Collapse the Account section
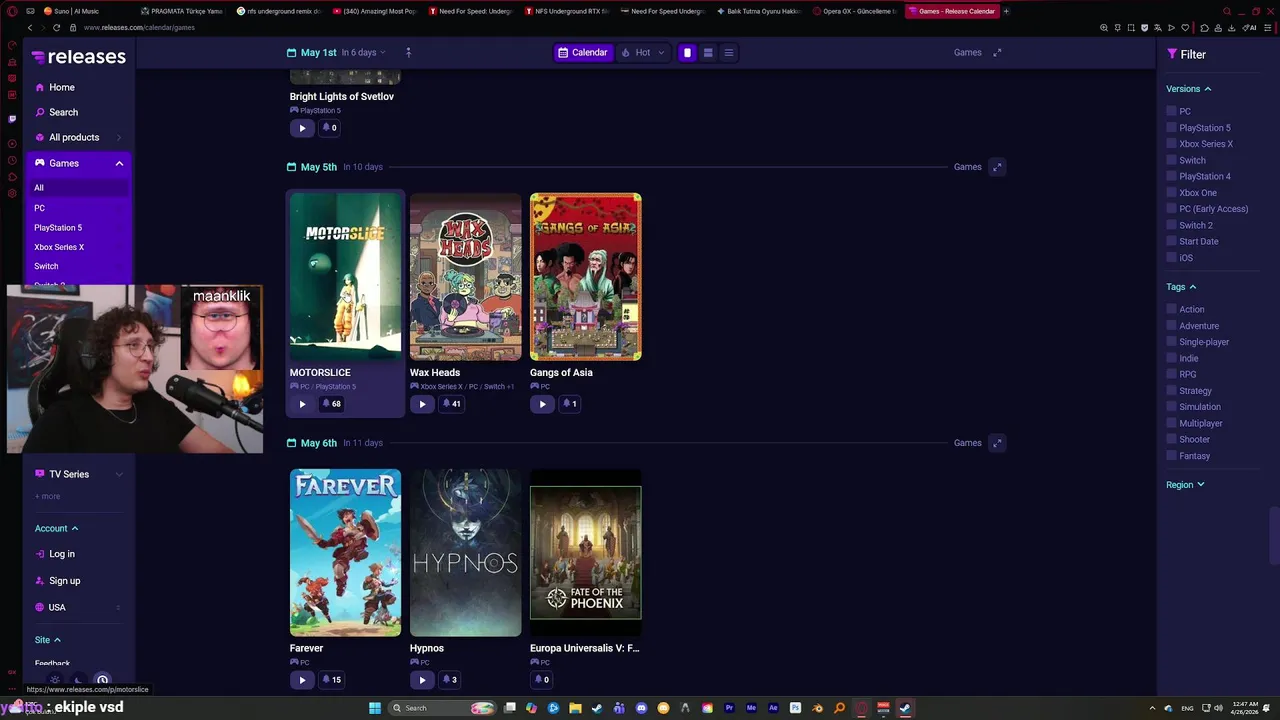Viewport: 1280px width, 720px height. point(56,528)
